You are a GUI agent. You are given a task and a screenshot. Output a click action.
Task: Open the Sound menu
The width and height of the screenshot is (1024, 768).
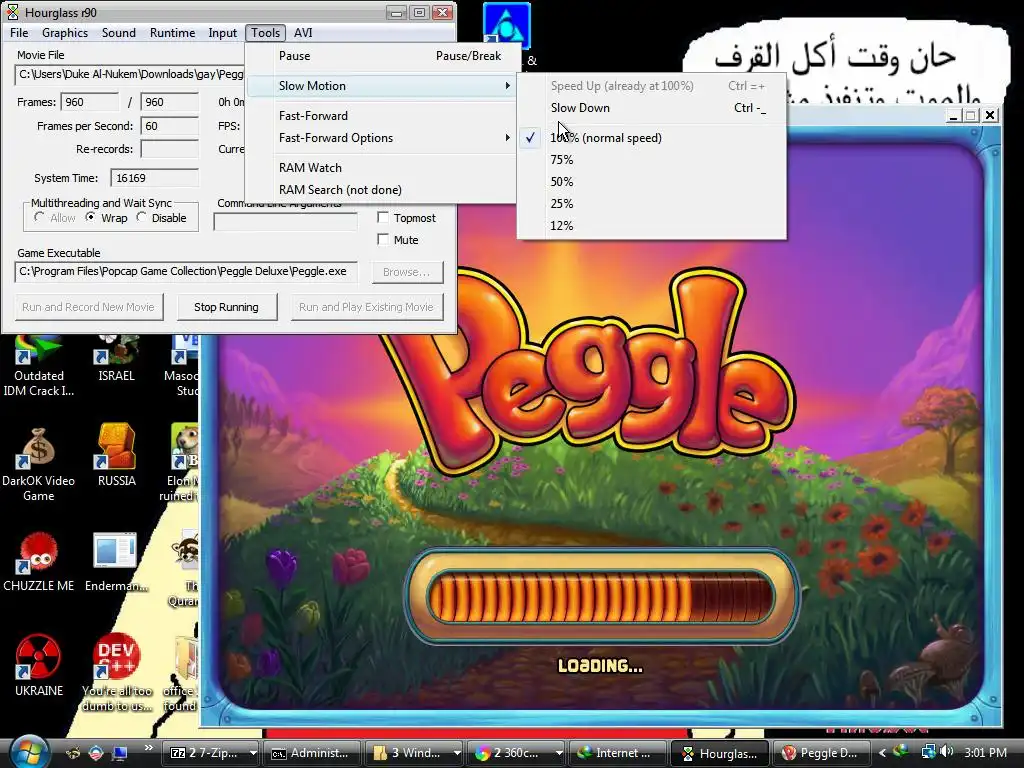tap(118, 33)
